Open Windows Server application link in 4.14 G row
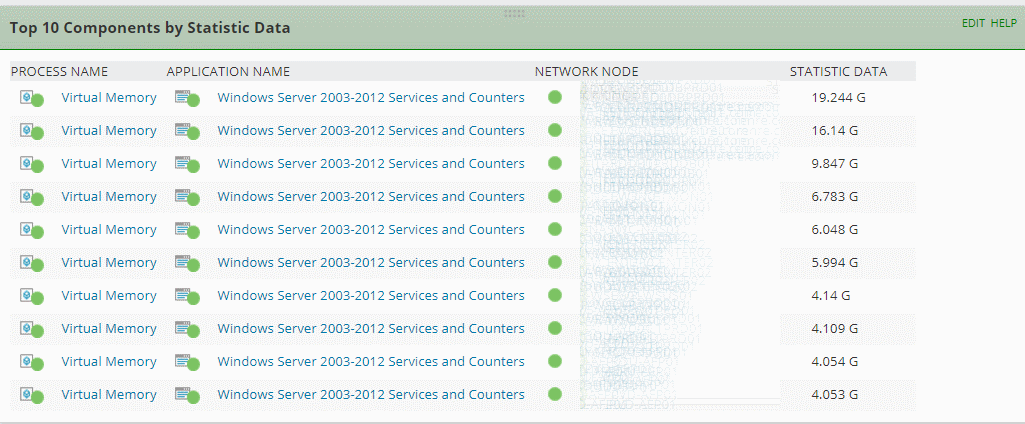 click(371, 296)
